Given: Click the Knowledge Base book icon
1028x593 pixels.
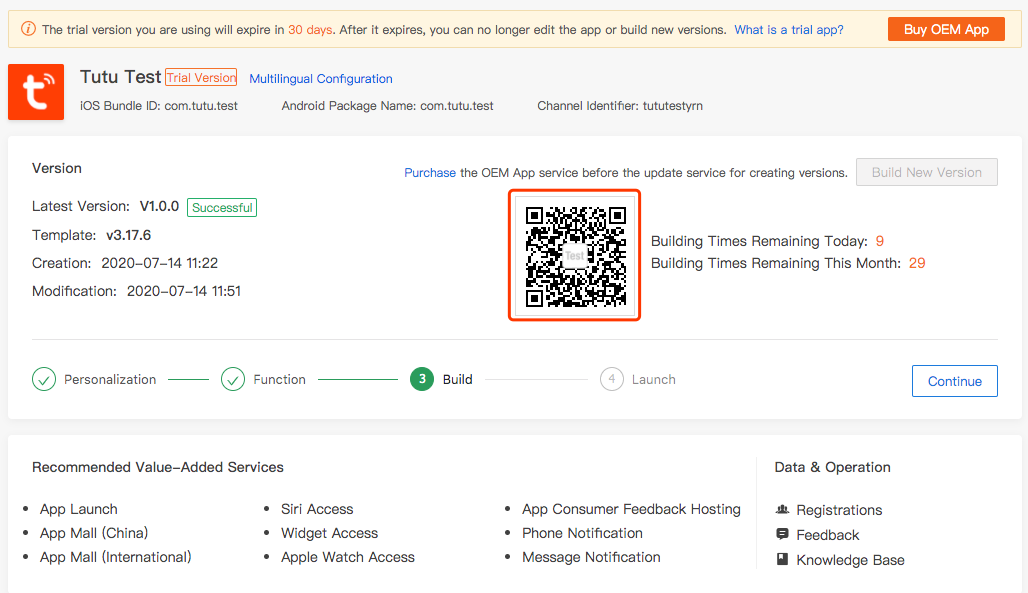Looking at the screenshot, I should click(x=782, y=559).
